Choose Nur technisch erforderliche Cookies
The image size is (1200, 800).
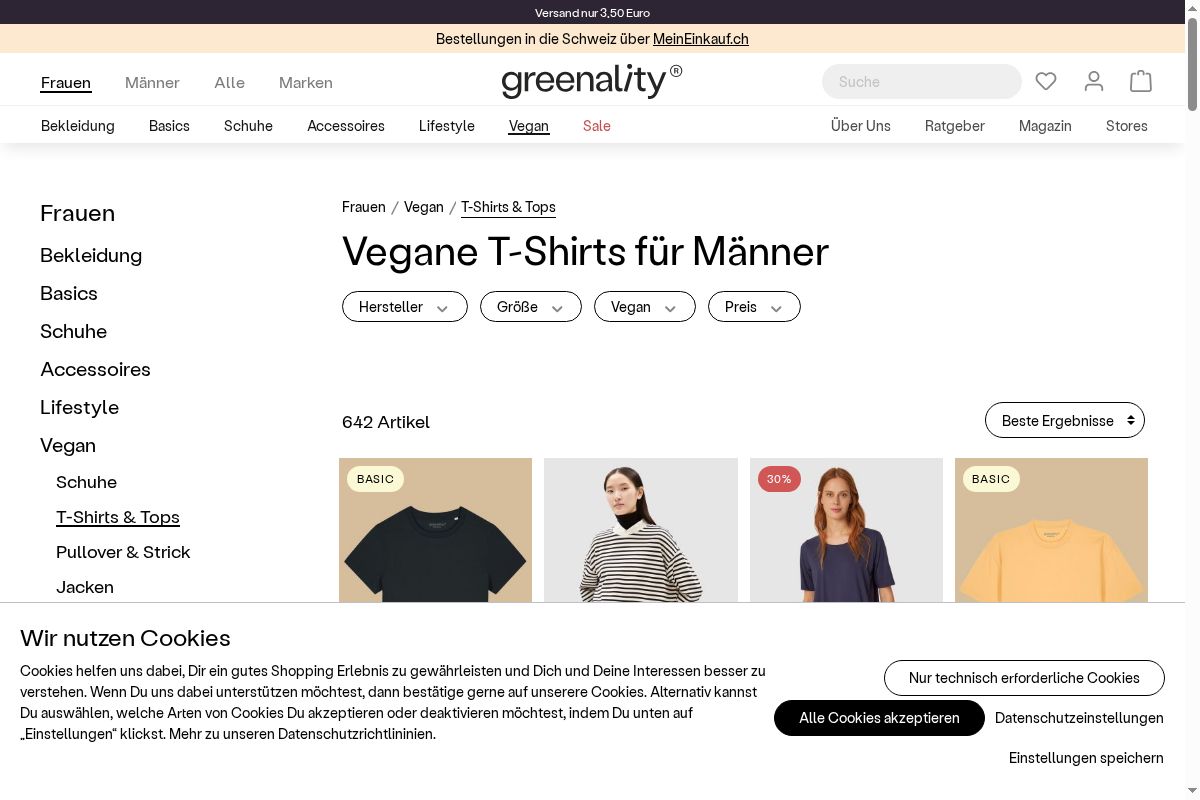[x=1024, y=678]
